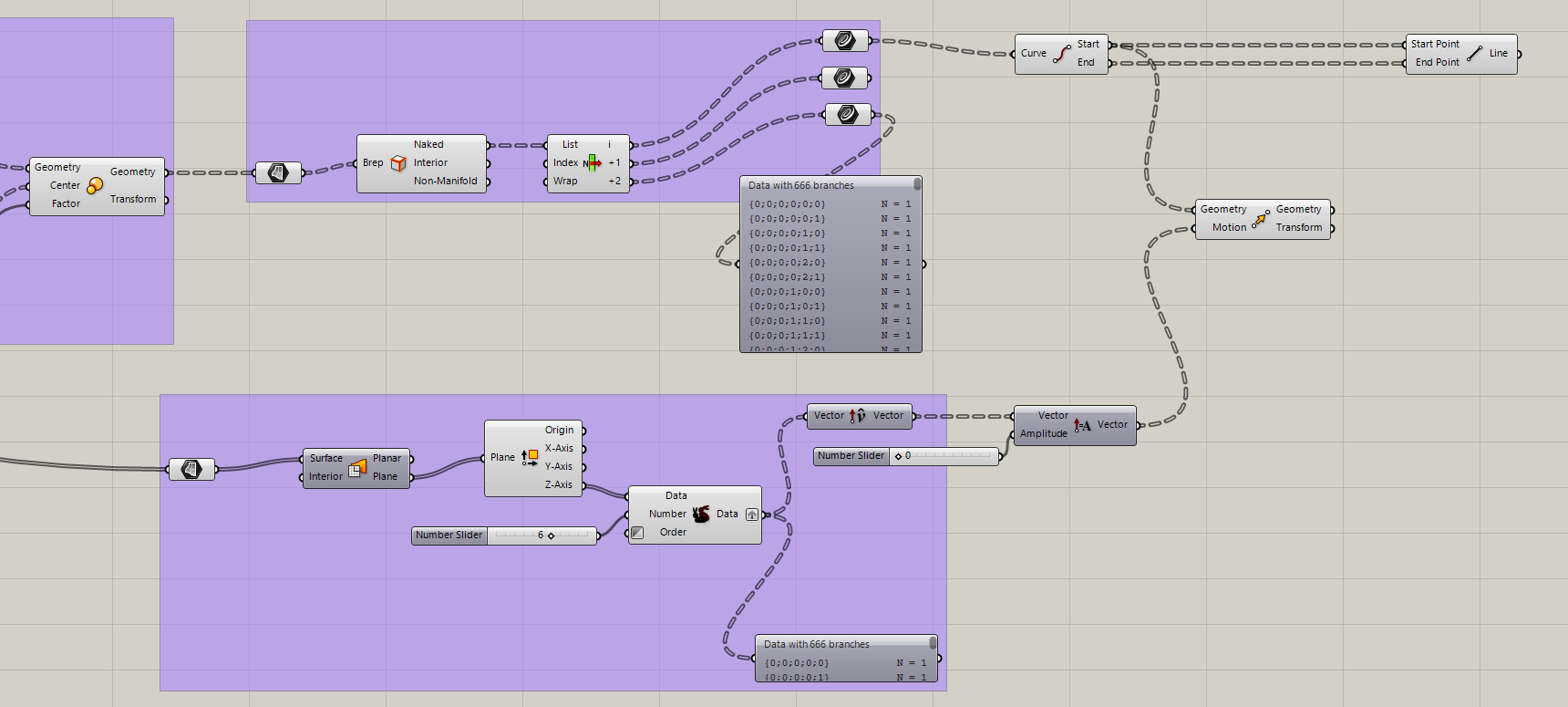Select the Amplitude vector icon
This screenshot has width=1568, height=707.
[x=1082, y=425]
